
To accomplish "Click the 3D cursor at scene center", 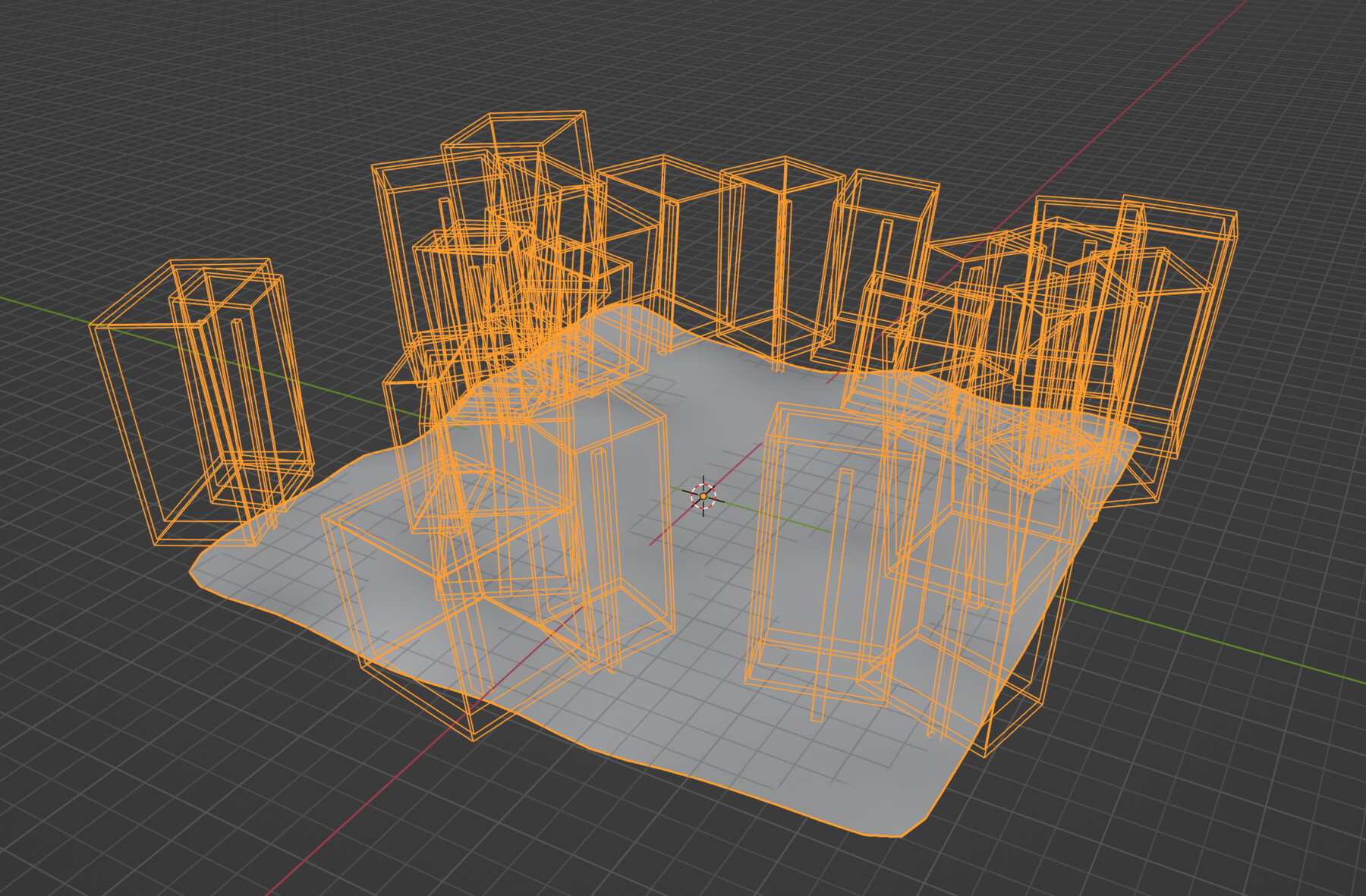I will [x=704, y=495].
